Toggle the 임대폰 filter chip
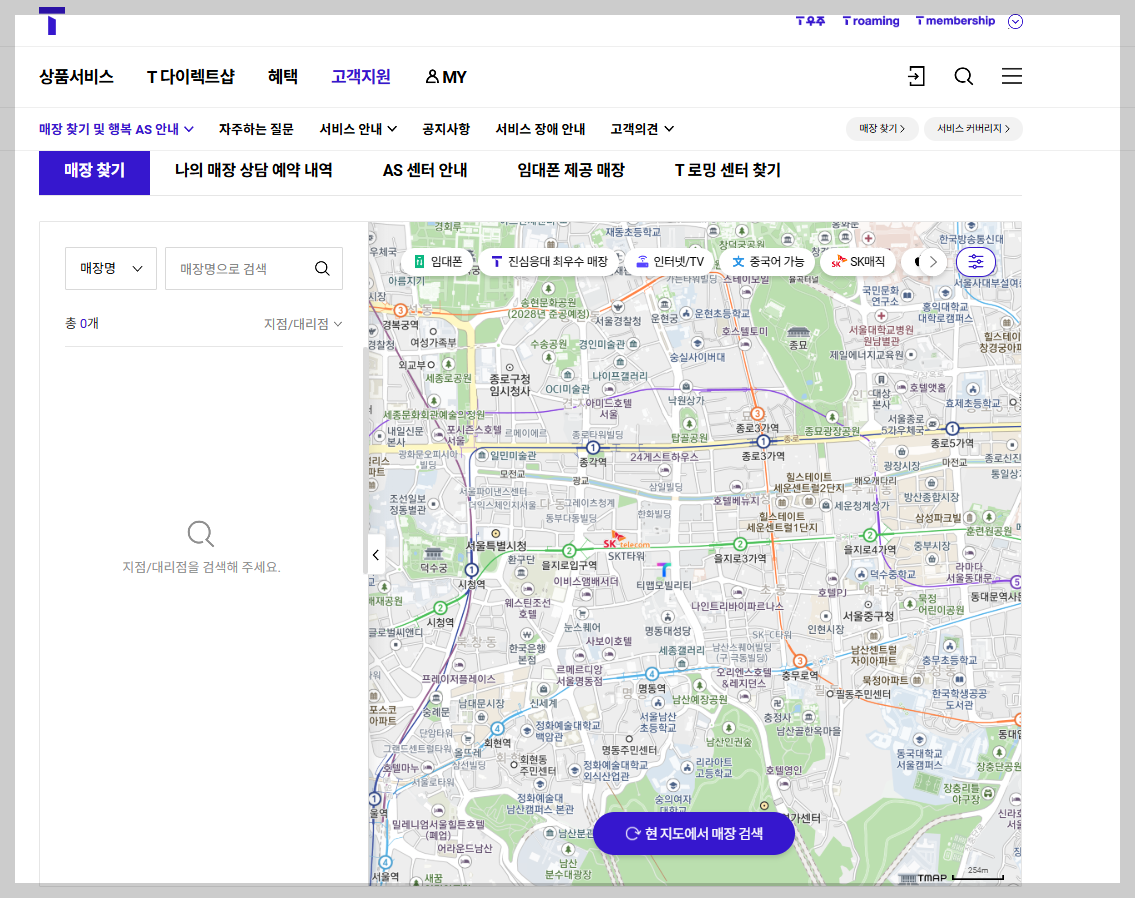 pos(438,262)
